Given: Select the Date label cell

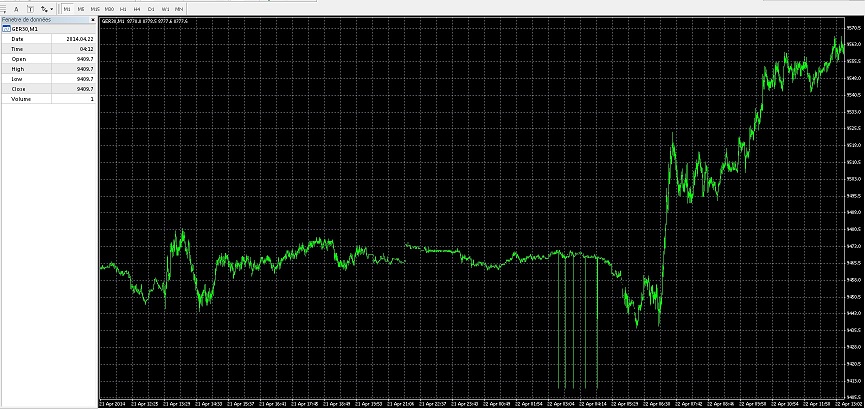Looking at the screenshot, I should (x=26, y=39).
